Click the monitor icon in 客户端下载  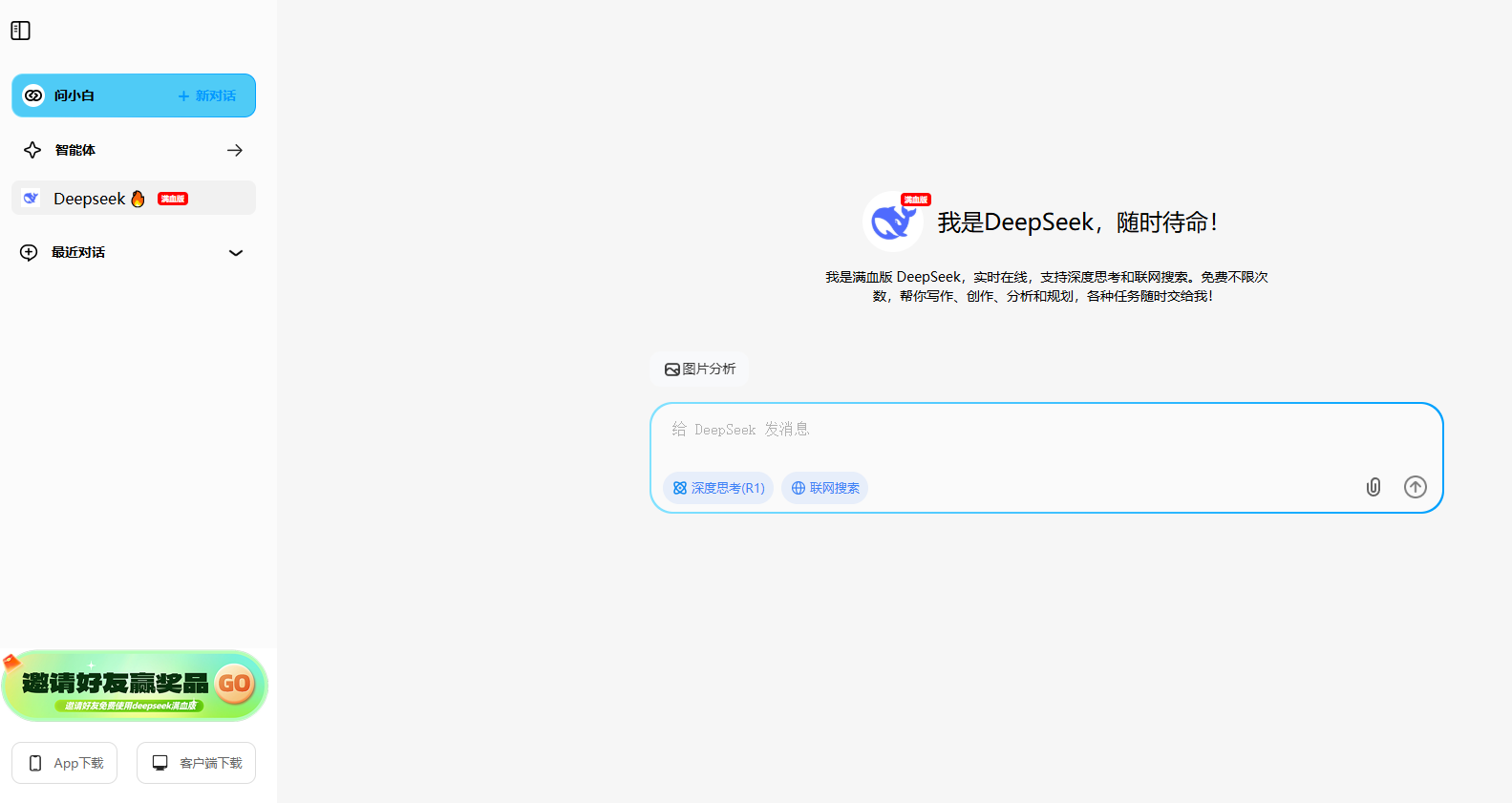(x=160, y=763)
